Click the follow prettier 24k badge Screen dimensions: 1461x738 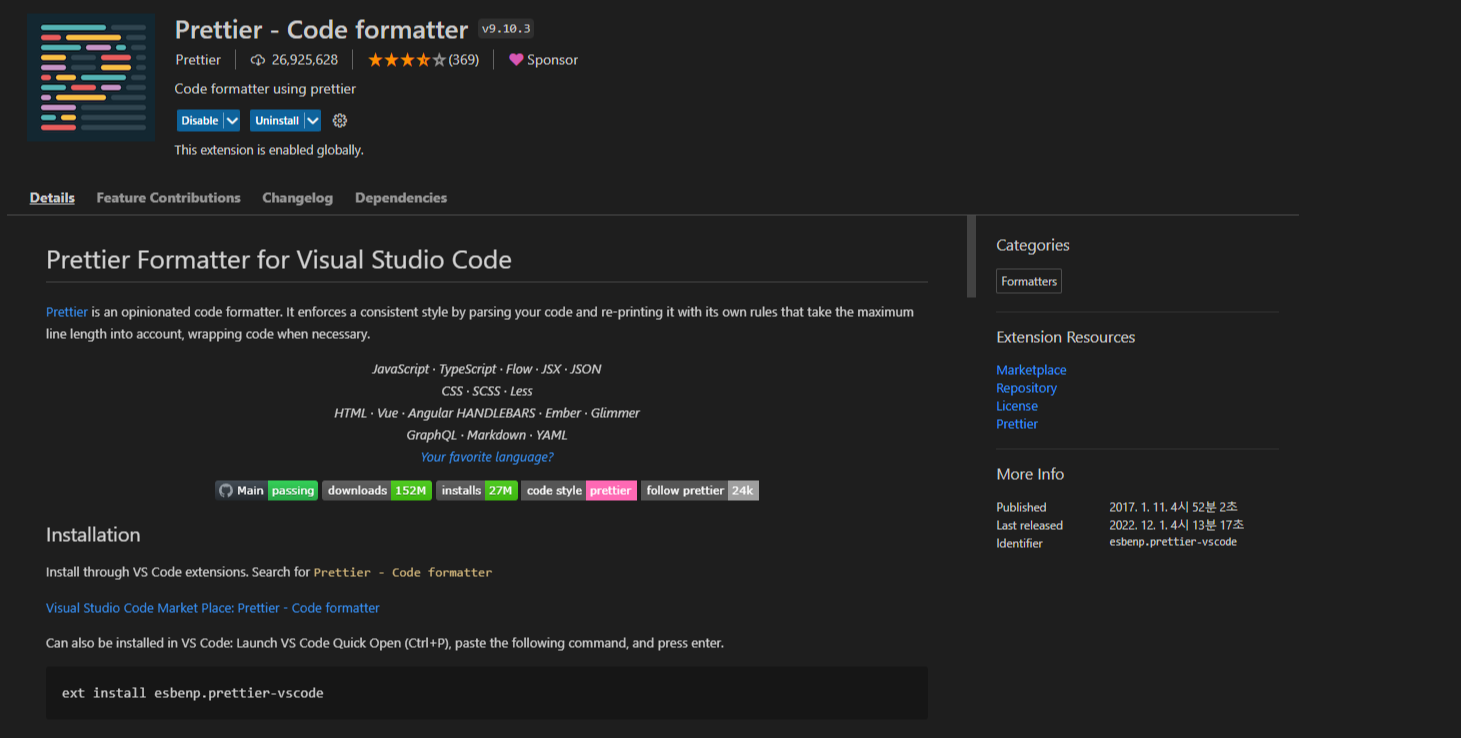point(700,490)
